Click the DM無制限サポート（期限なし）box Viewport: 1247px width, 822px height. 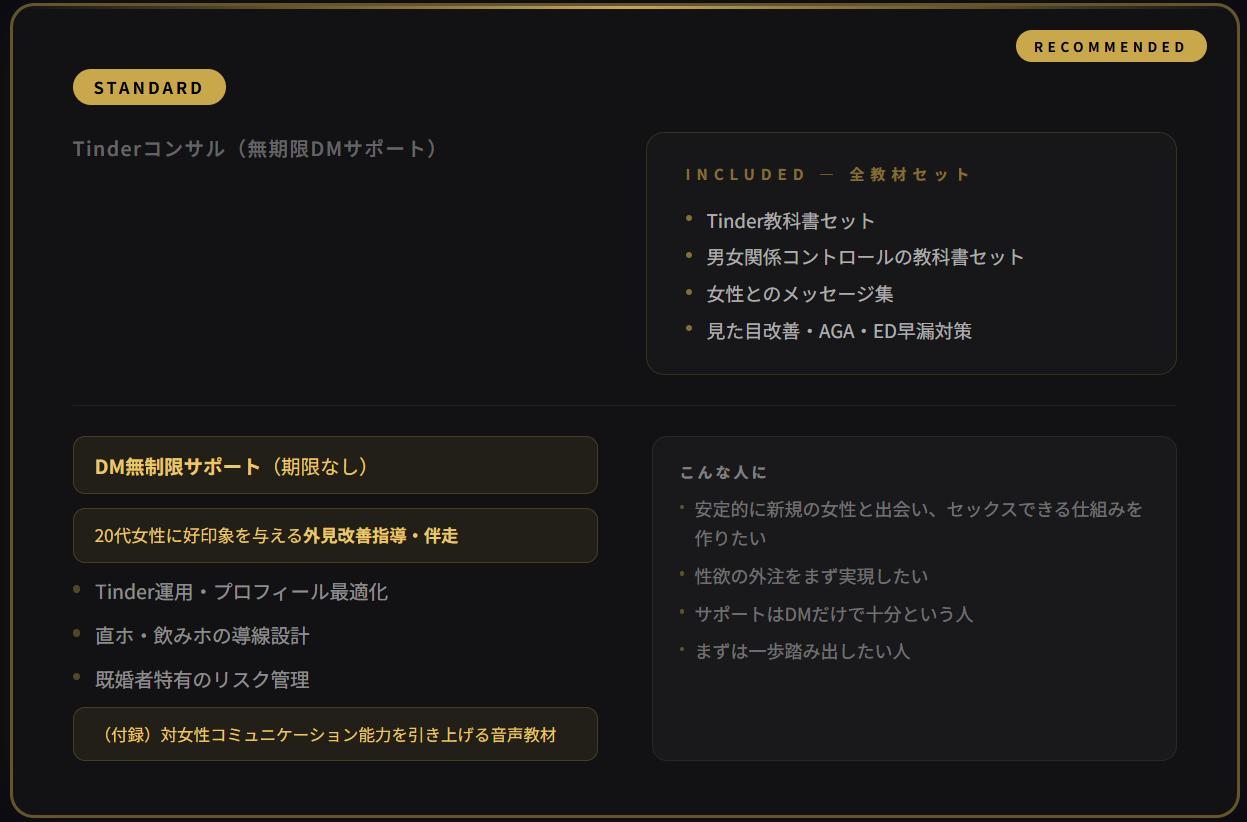point(335,465)
